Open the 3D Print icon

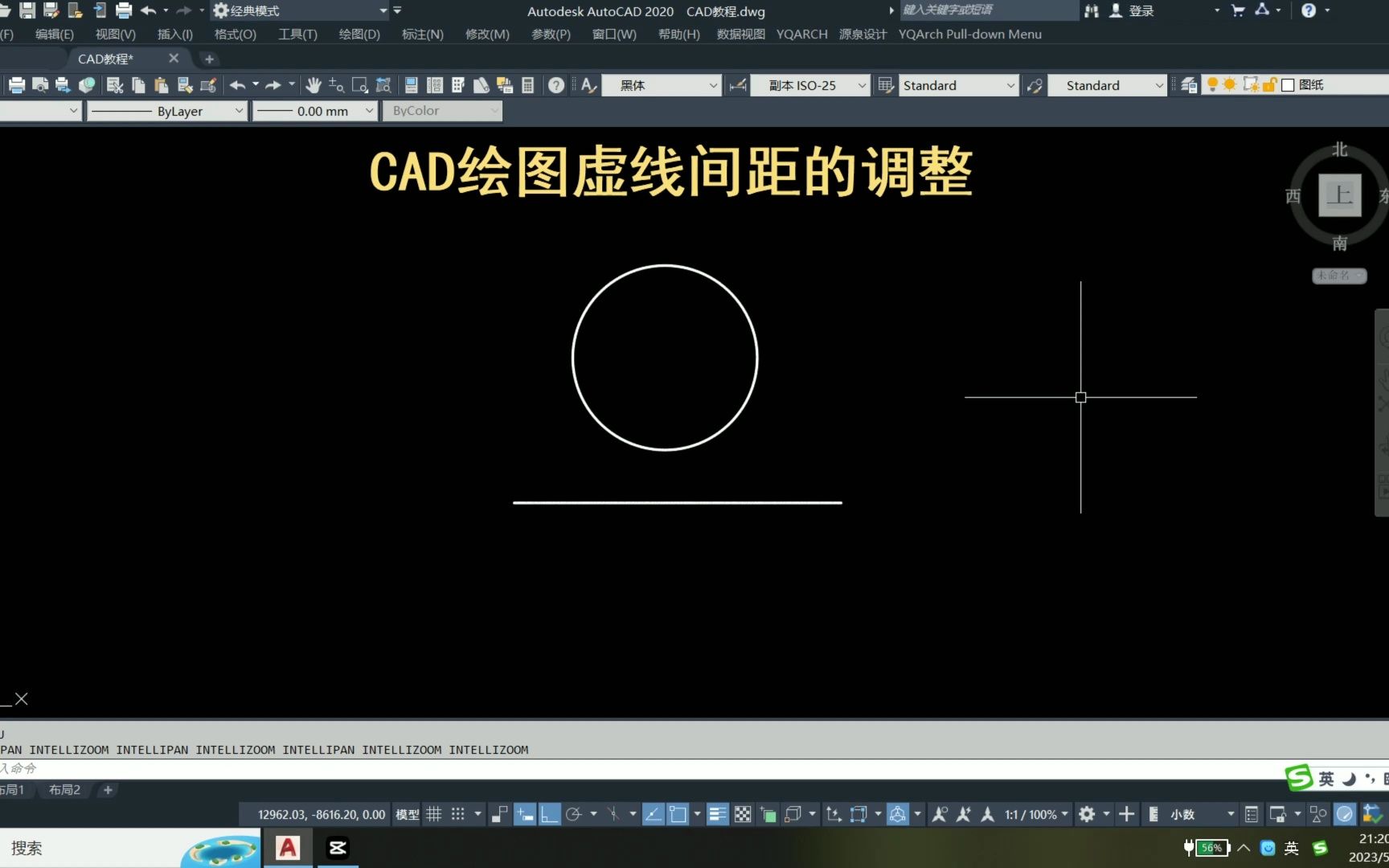[x=86, y=85]
